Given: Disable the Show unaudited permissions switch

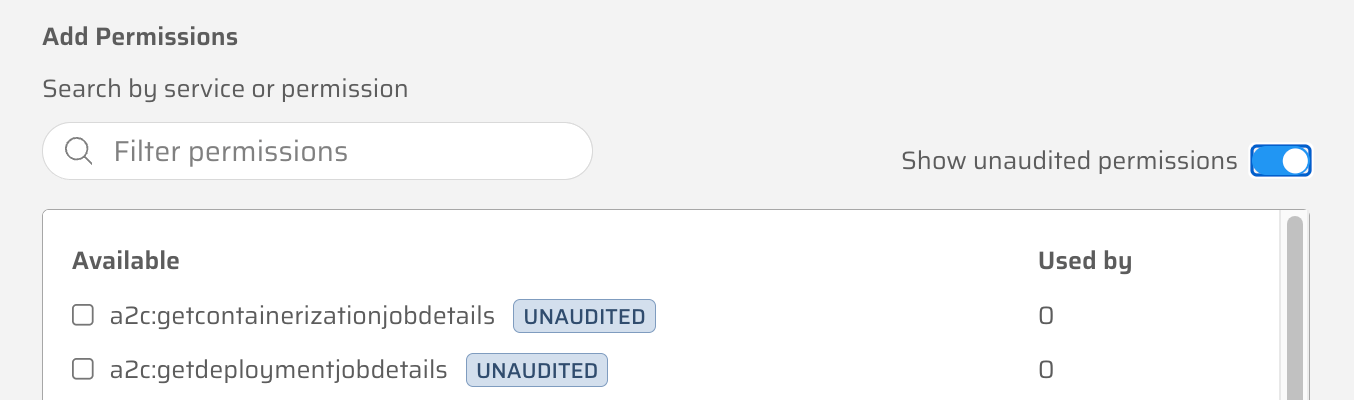Looking at the screenshot, I should point(1280,160).
